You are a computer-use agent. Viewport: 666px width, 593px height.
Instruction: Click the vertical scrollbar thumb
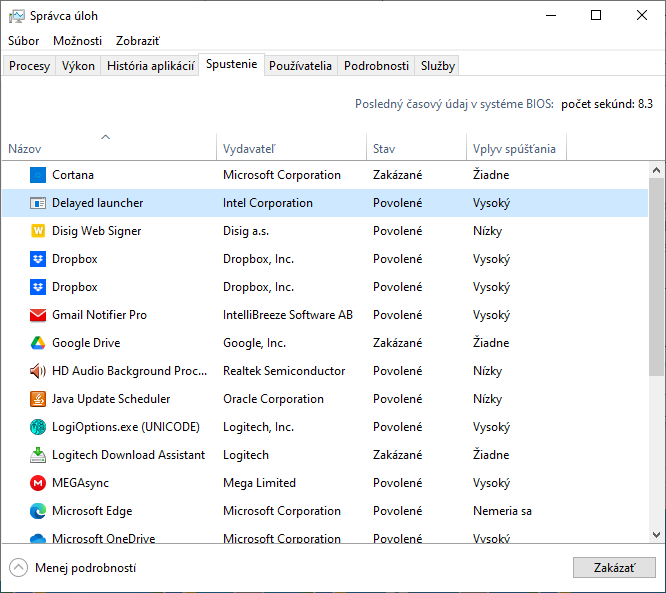pos(656,277)
